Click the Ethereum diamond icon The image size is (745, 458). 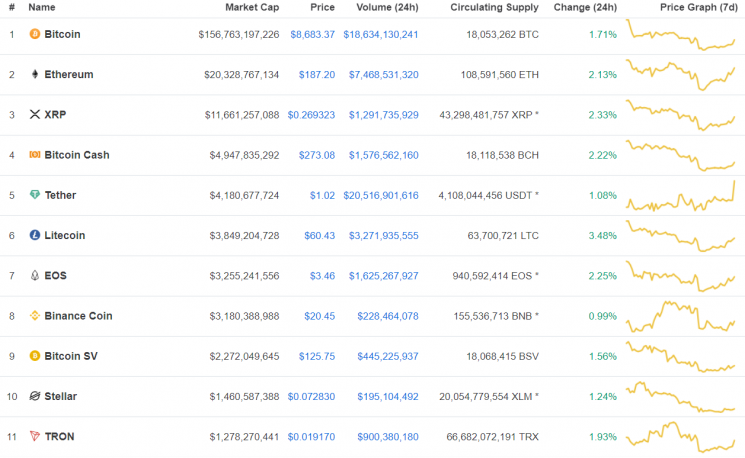35,74
